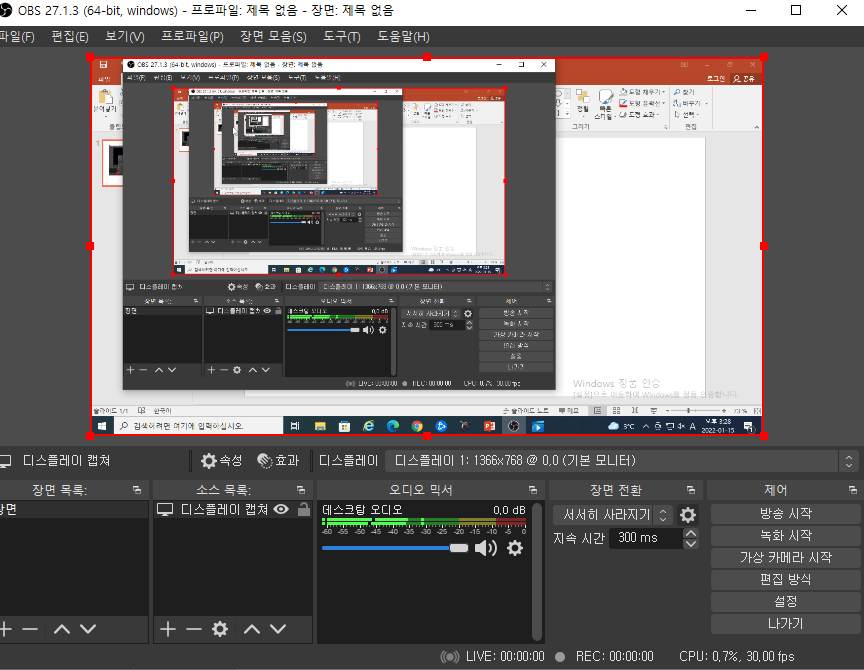Screen dimensions: 864x670
Task: Toggle visibility eye for 디스플레이 캡쳐
Action: coord(281,509)
